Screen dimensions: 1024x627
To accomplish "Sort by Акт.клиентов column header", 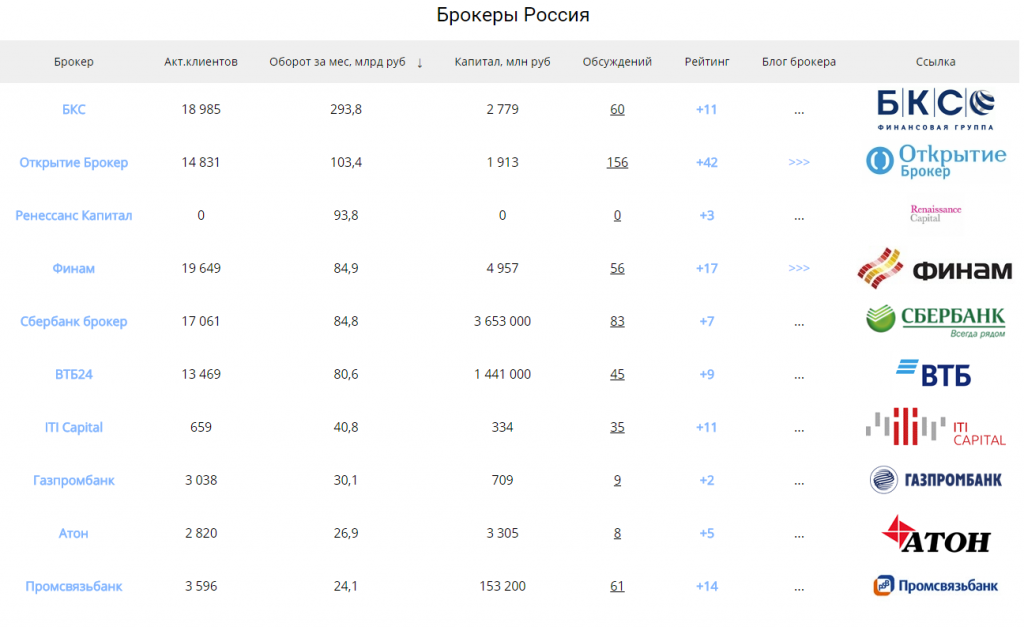I will point(200,61).
